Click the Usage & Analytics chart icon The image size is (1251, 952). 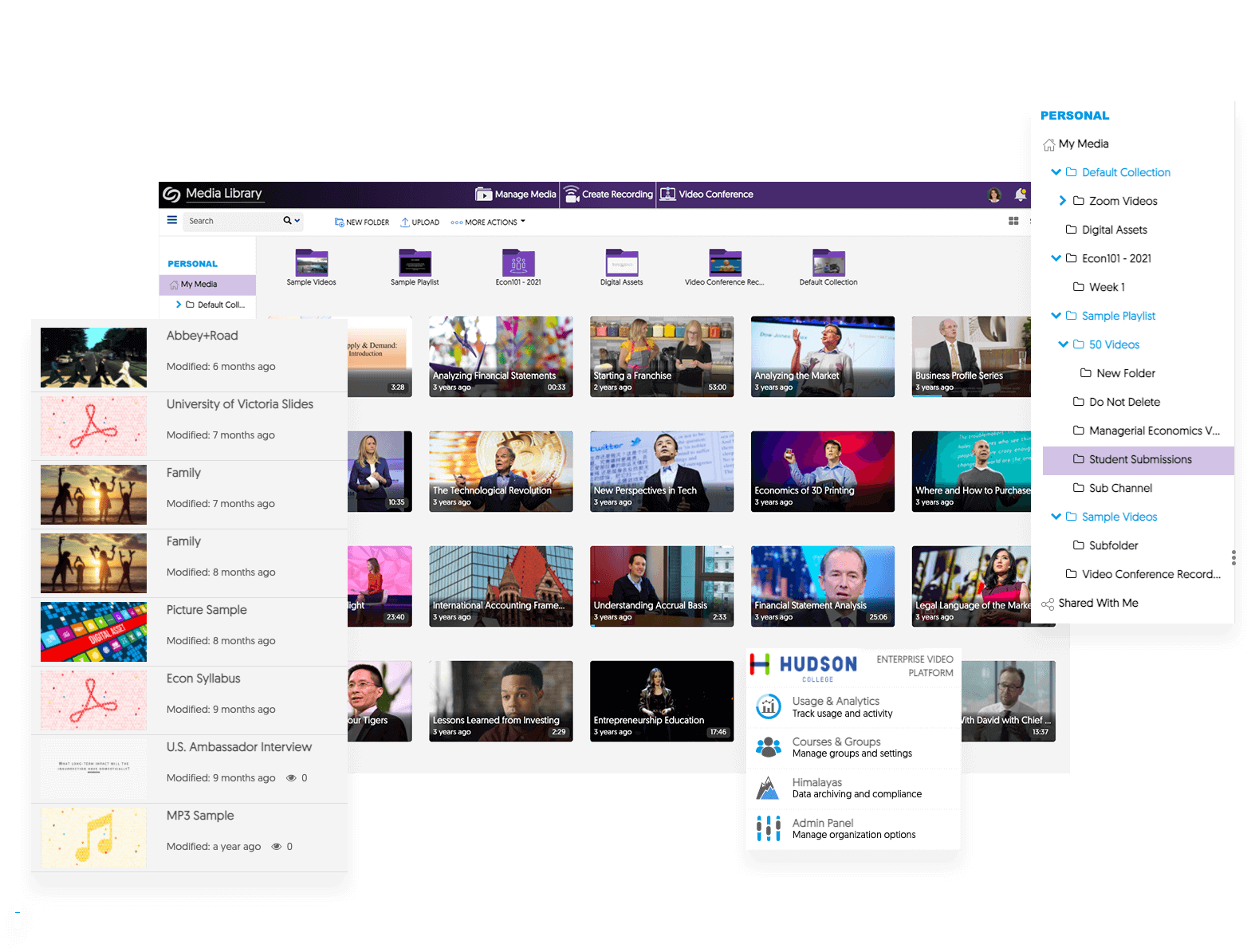click(x=768, y=706)
